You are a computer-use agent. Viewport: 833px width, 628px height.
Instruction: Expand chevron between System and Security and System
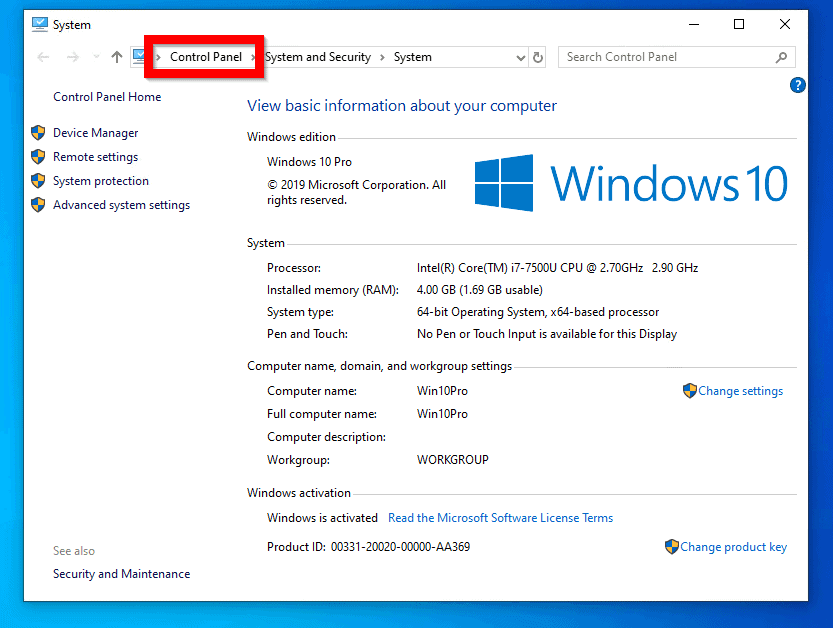382,57
